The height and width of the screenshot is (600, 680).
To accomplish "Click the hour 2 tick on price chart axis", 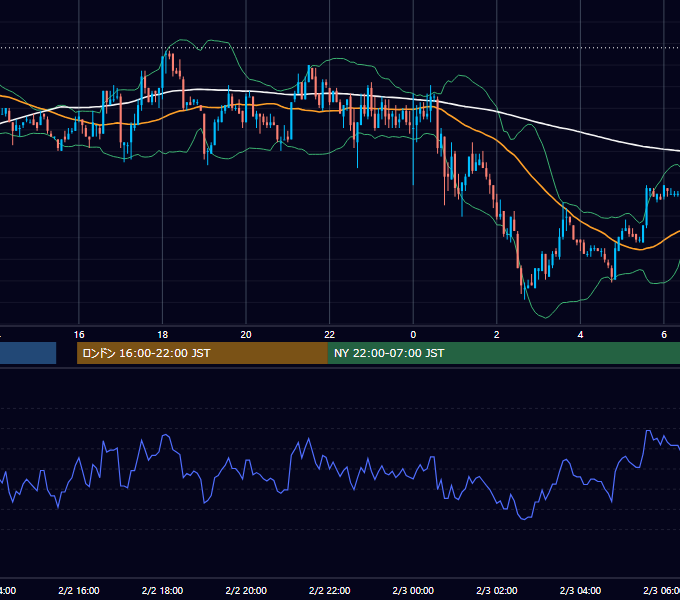I will pyautogui.click(x=497, y=335).
